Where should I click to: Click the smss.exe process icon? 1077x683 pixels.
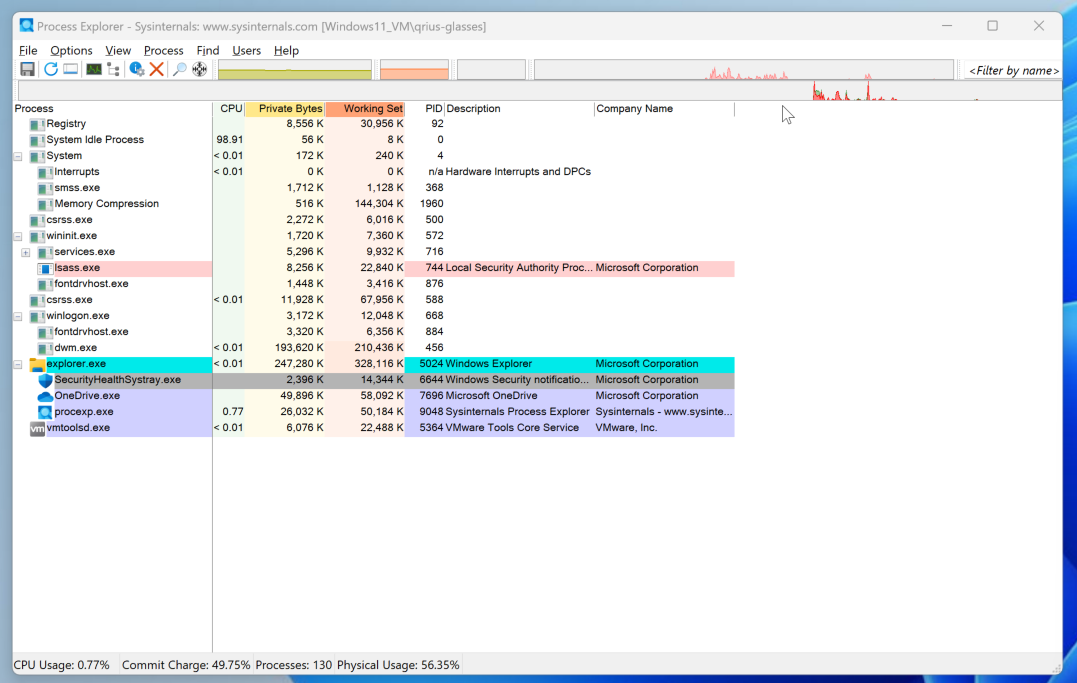pos(45,188)
